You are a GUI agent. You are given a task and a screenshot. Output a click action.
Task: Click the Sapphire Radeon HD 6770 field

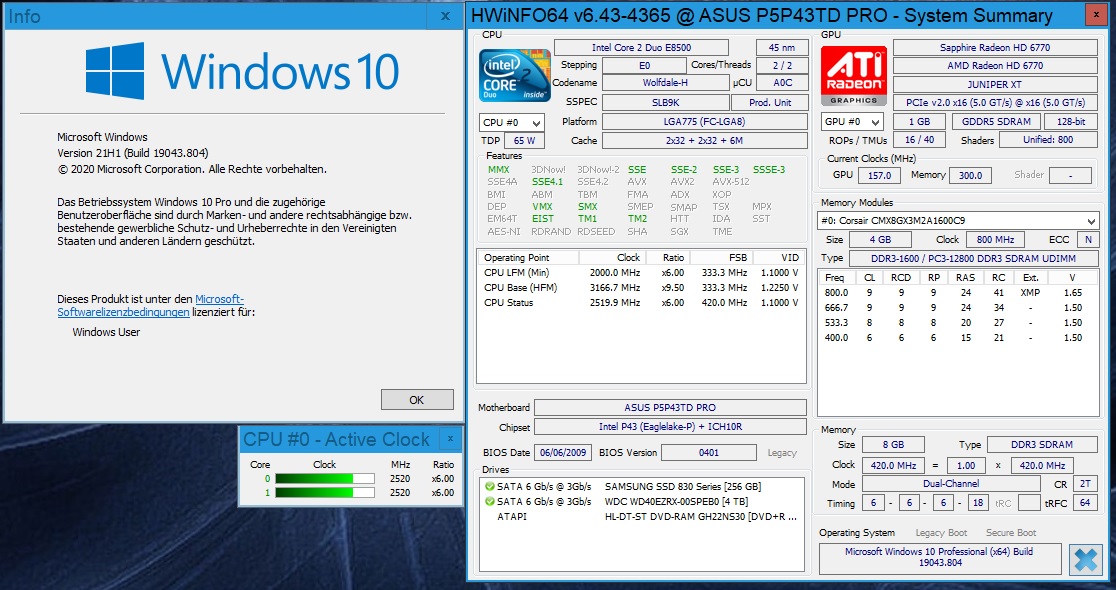(995, 48)
